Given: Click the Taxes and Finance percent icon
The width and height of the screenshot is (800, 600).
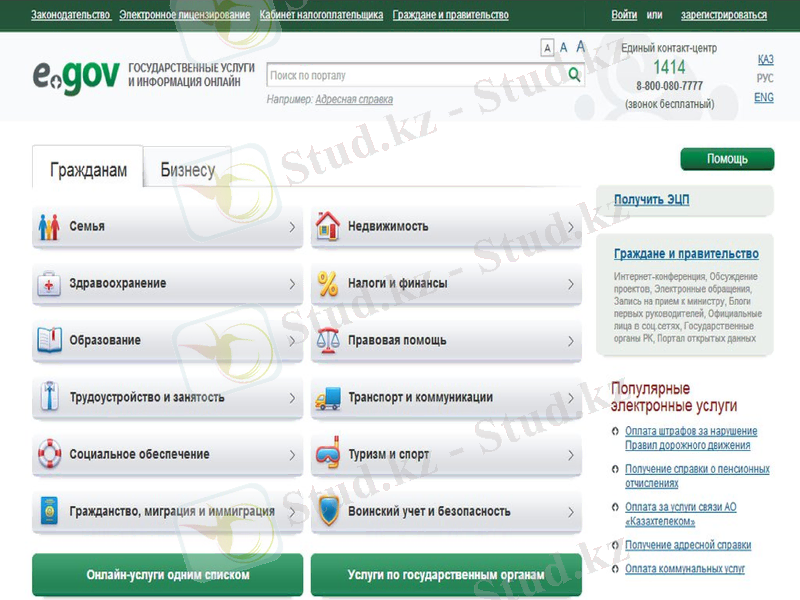Looking at the screenshot, I should [328, 284].
